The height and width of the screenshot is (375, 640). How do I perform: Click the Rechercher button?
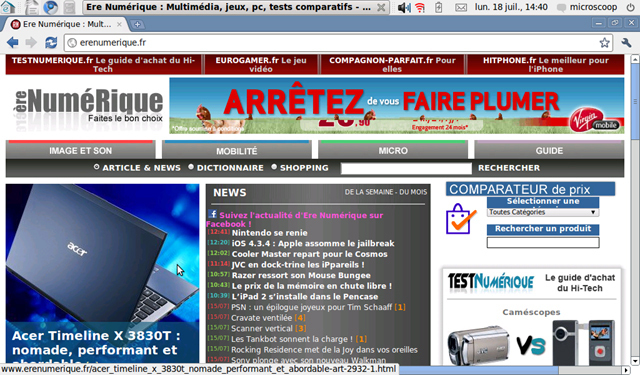click(x=509, y=168)
